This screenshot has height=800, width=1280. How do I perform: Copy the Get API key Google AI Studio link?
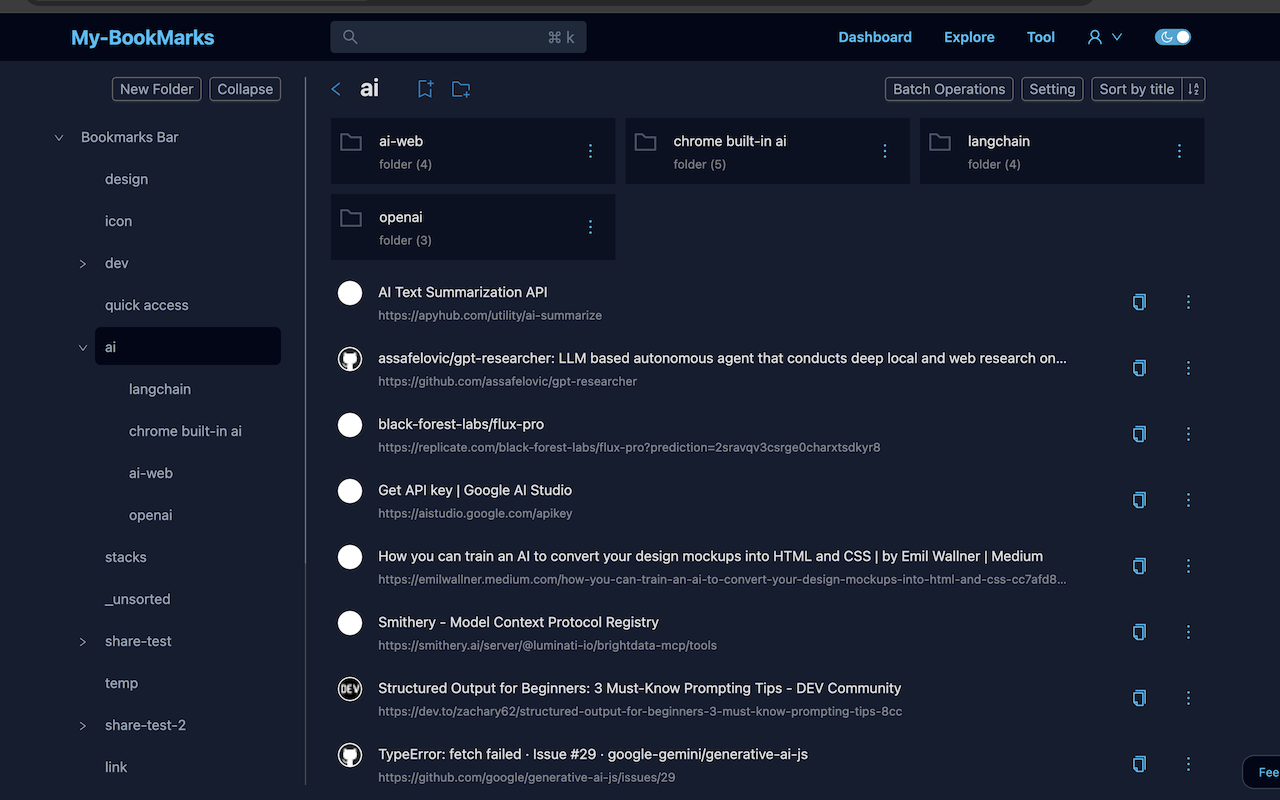coord(1139,500)
